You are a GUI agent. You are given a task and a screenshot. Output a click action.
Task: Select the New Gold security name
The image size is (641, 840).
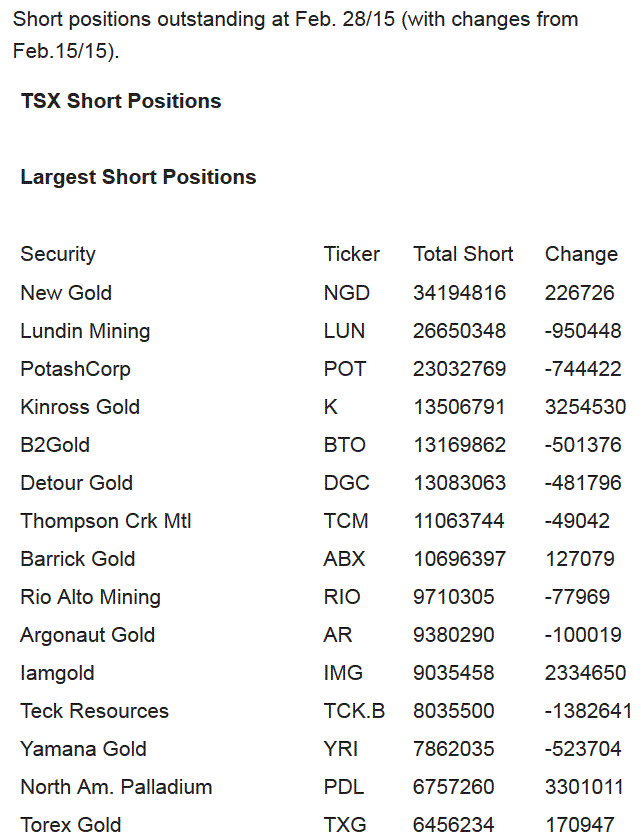[x=66, y=293]
